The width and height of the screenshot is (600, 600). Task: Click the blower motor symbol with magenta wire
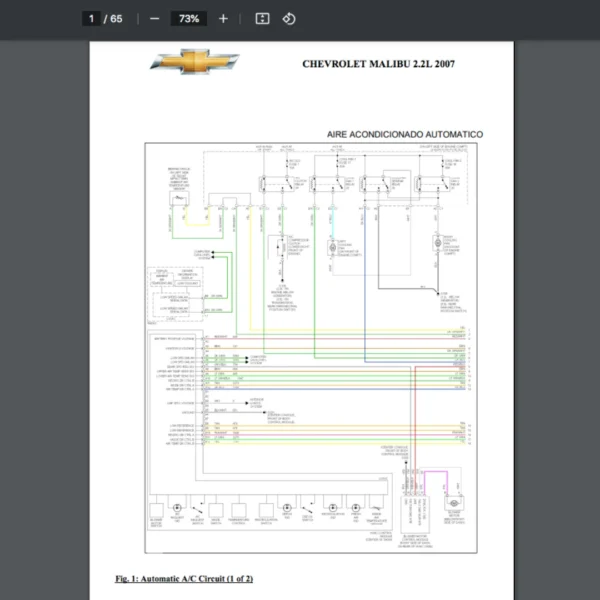[x=453, y=502]
